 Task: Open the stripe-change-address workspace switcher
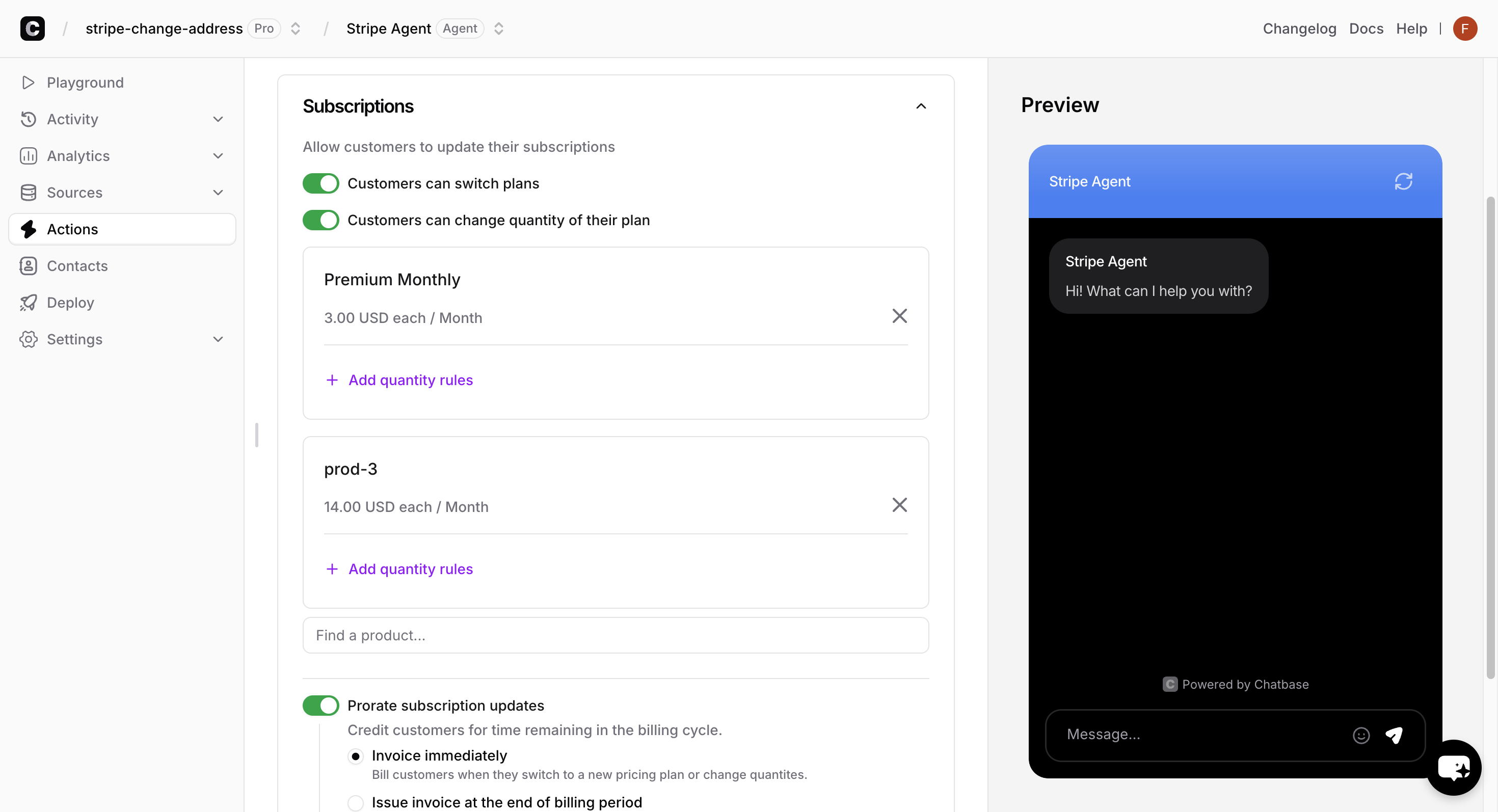[296, 29]
